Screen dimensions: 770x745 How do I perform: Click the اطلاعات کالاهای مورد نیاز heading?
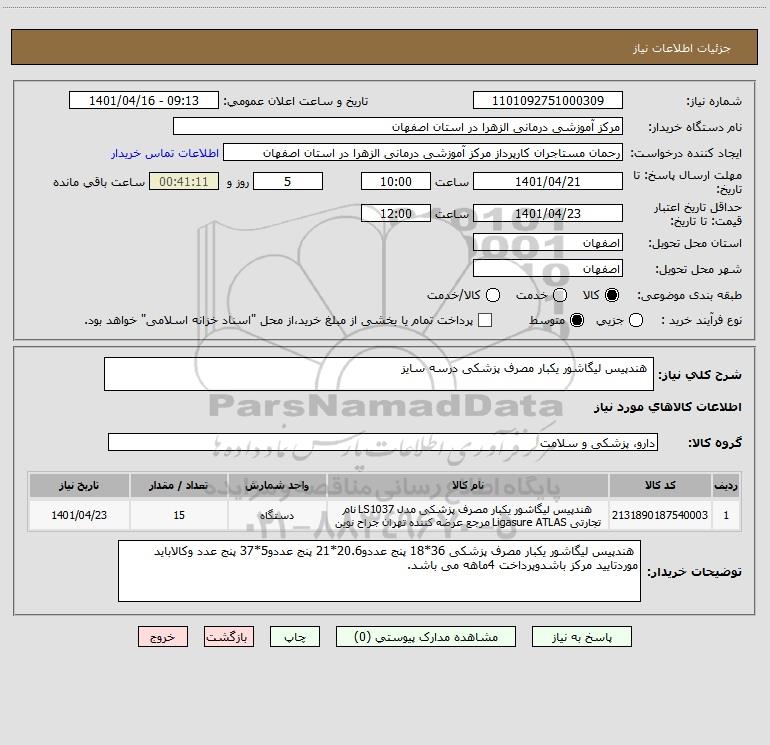(x=668, y=407)
